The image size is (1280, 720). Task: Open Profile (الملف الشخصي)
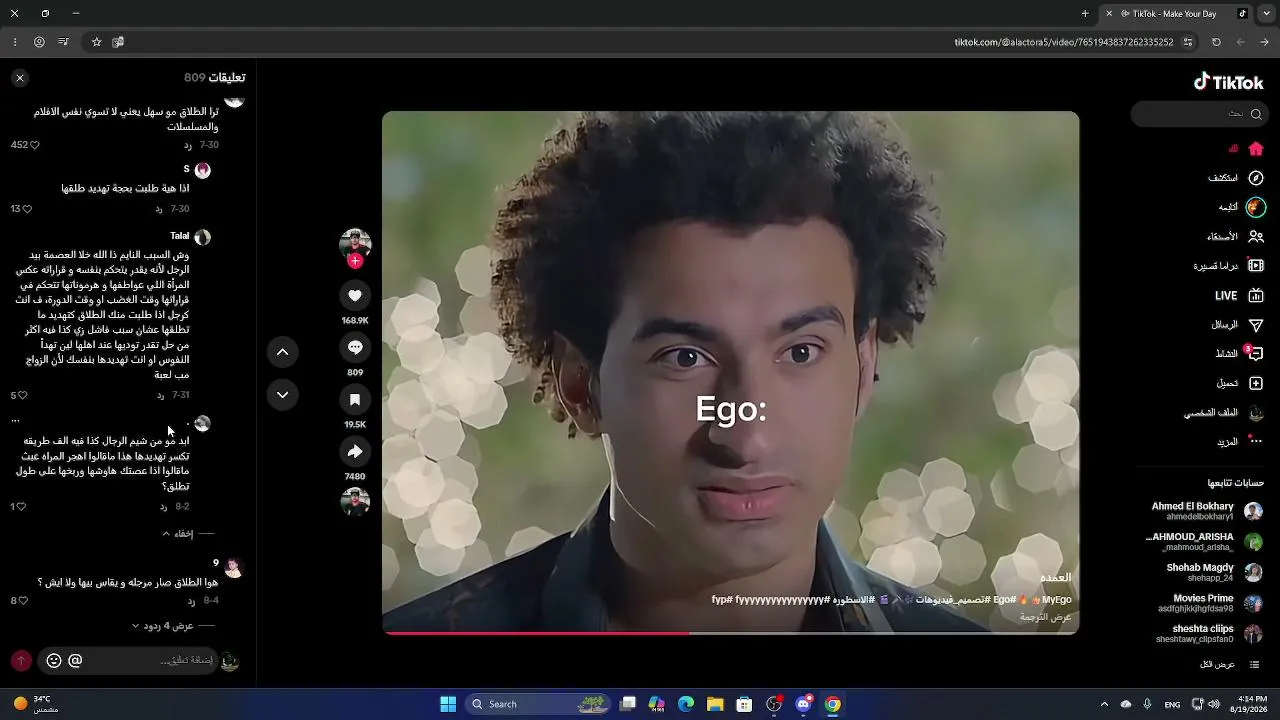click(1224, 413)
